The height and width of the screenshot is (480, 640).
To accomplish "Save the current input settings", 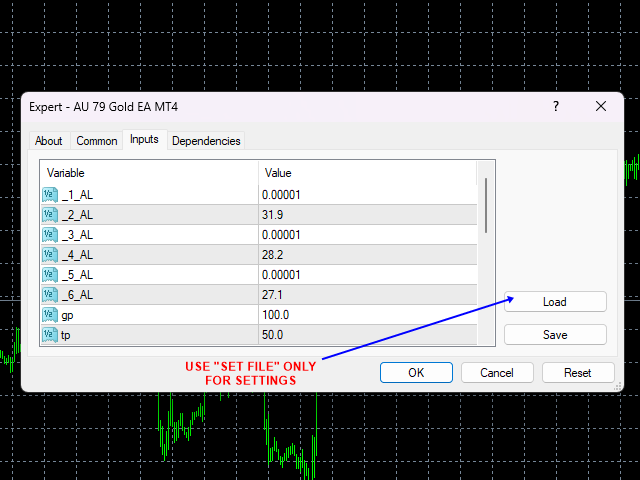I will coord(555,335).
